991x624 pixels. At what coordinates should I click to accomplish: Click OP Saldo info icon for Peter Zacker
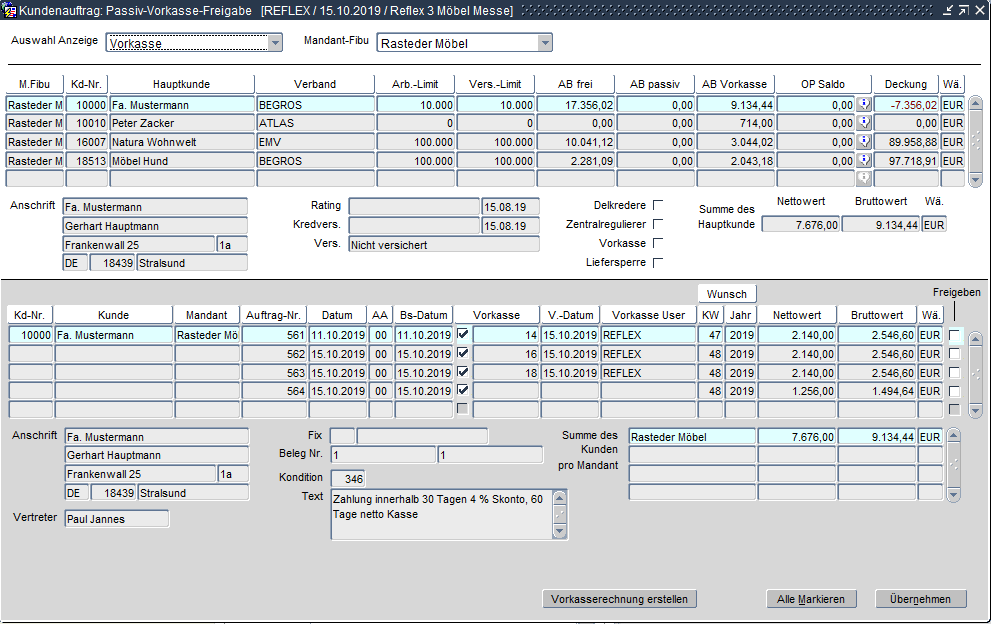click(x=864, y=123)
